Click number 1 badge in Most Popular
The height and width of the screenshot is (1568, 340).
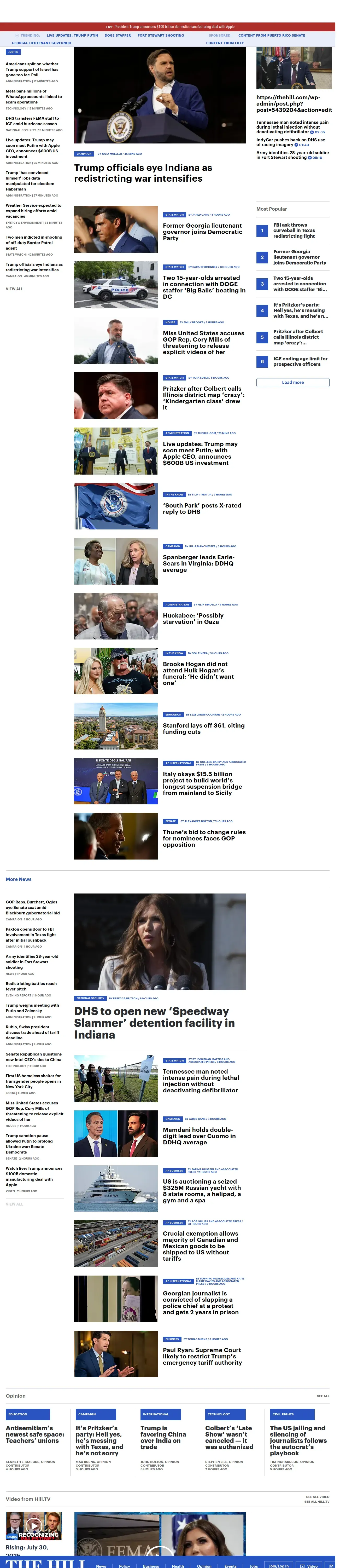(262, 231)
